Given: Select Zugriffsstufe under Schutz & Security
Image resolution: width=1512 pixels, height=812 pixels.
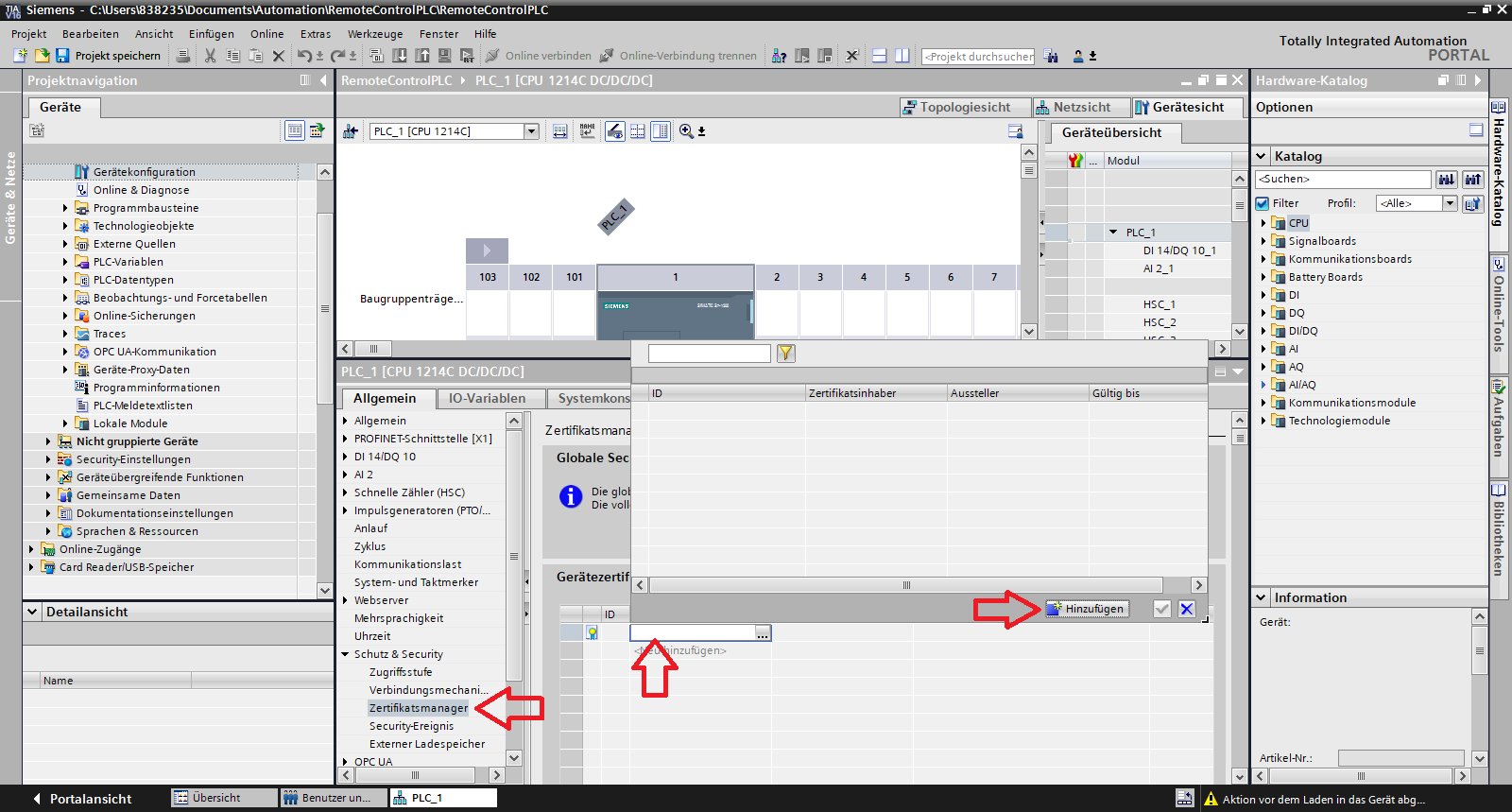Looking at the screenshot, I should tap(401, 672).
